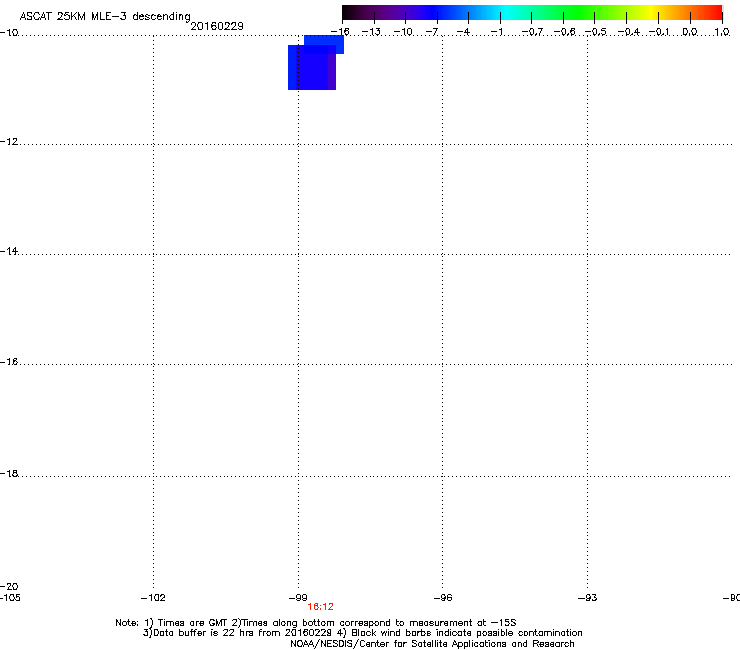Click the color scale label -7
Screen dimensions: 740x650
(x=432, y=32)
